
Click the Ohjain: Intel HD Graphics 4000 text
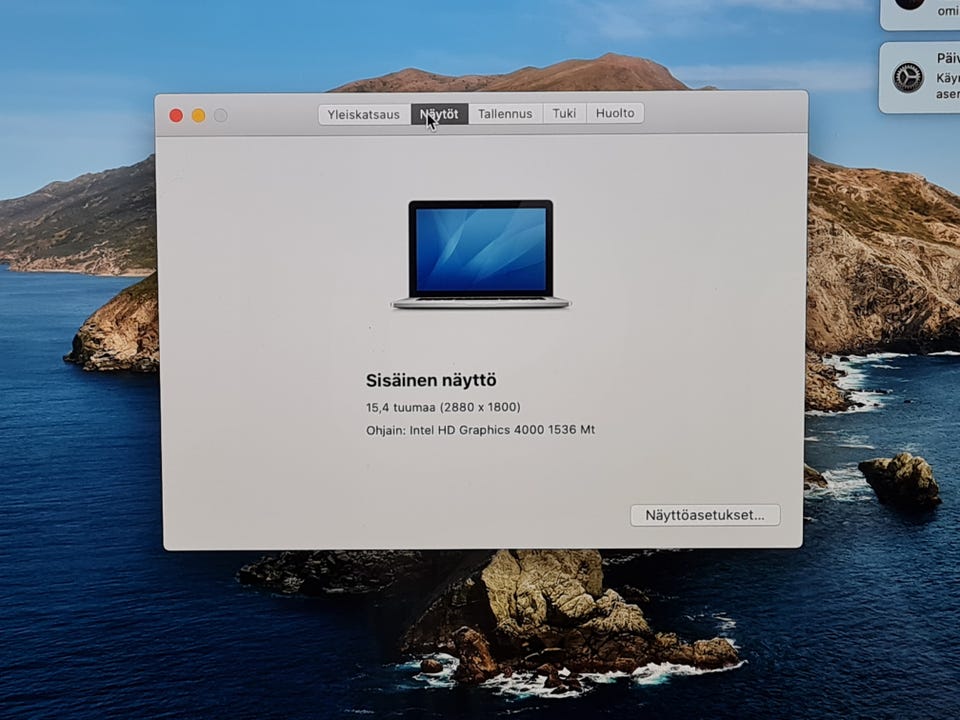(455, 430)
